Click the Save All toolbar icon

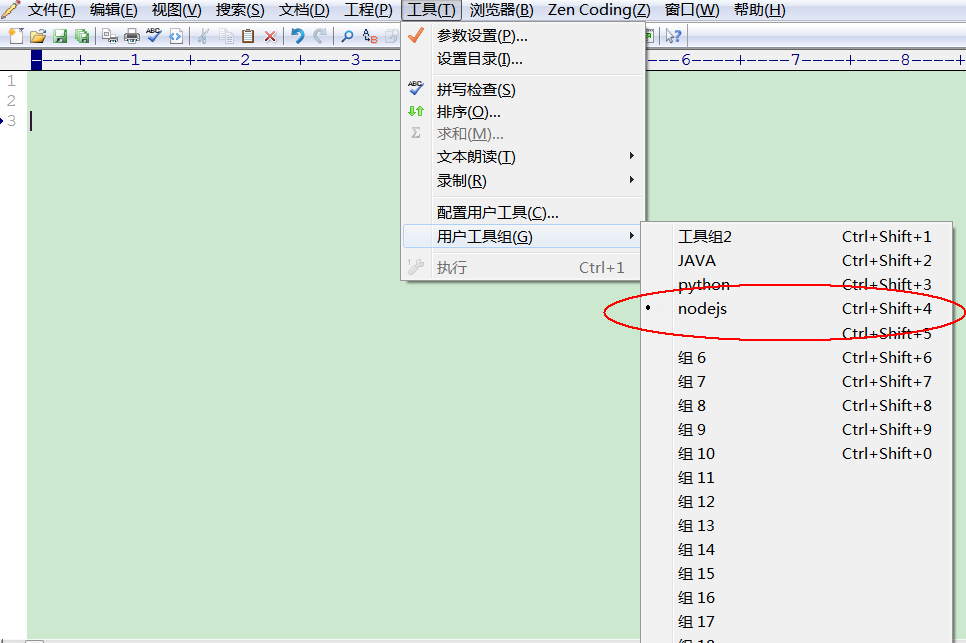coord(84,35)
